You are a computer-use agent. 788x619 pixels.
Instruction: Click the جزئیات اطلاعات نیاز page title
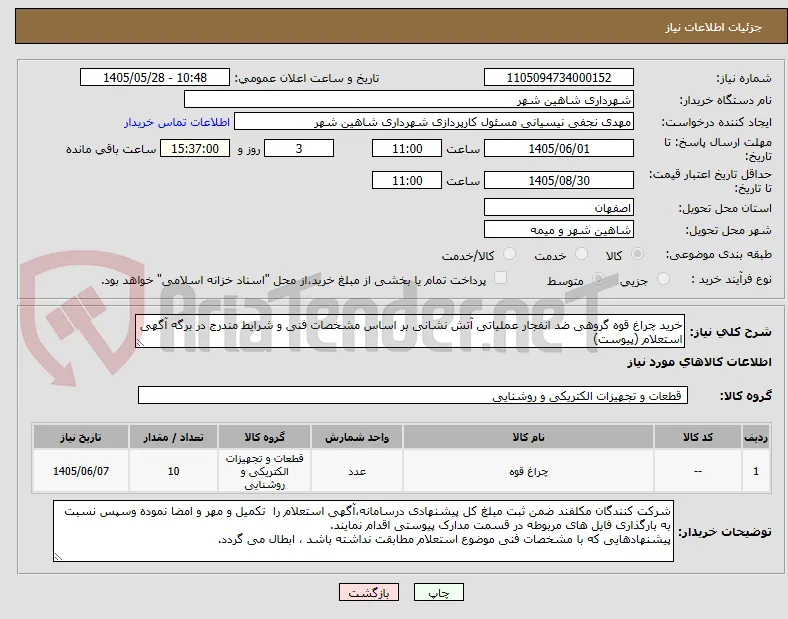(713, 27)
